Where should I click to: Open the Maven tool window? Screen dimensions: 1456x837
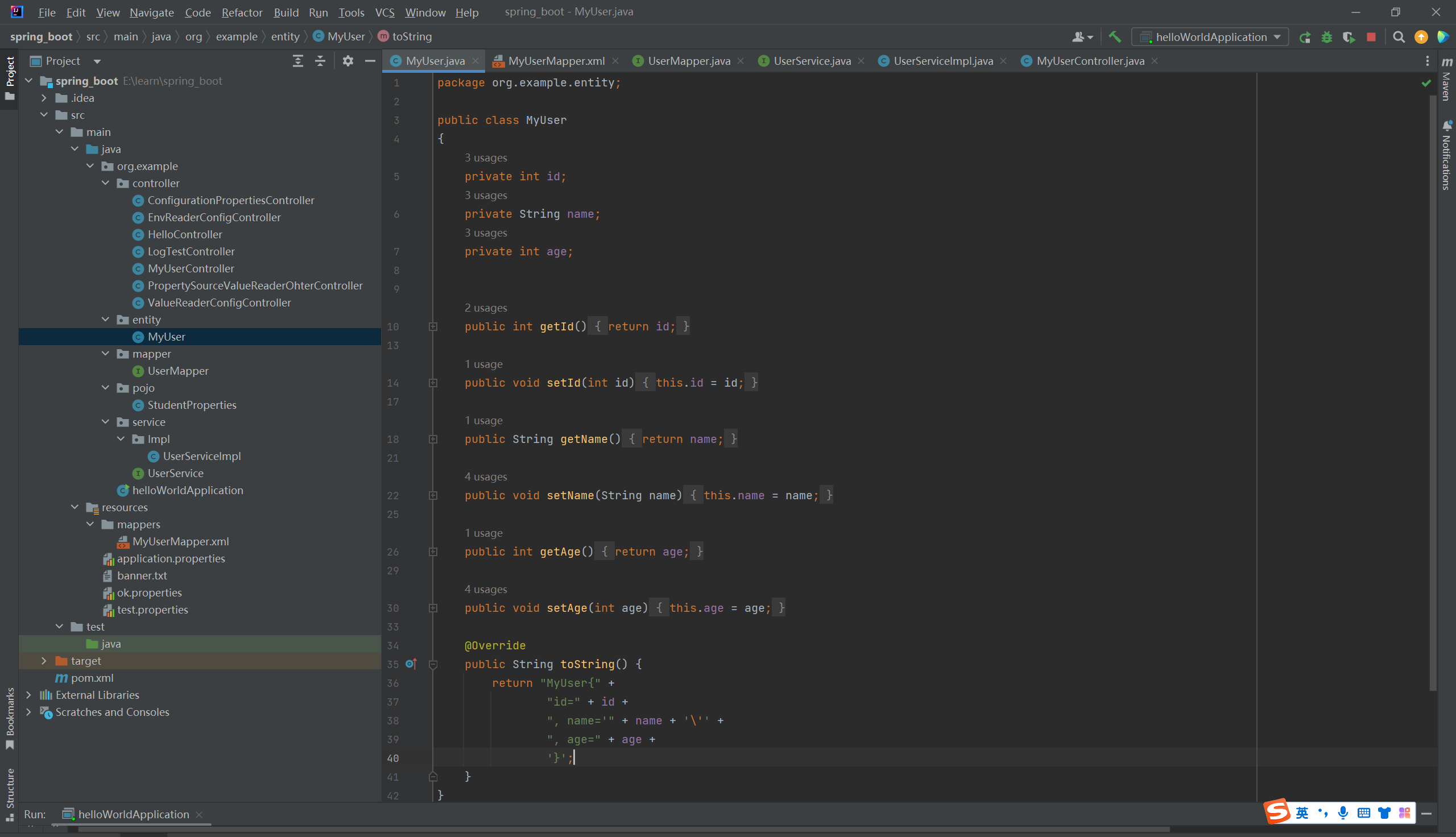click(1446, 81)
